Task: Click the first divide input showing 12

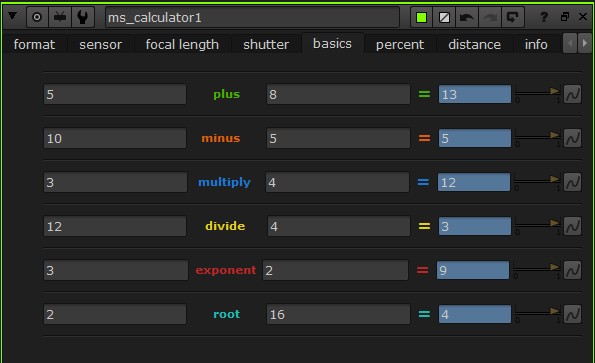Action: (115, 226)
